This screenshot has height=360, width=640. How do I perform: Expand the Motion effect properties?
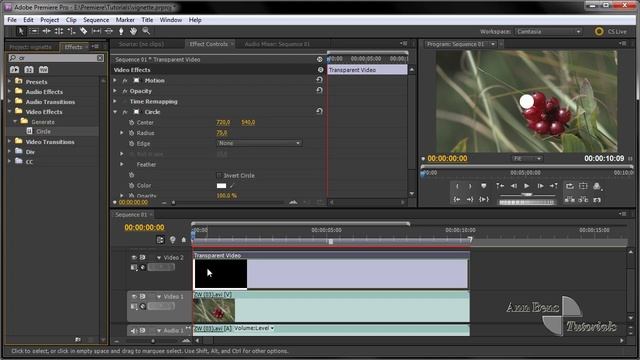[x=116, y=80]
